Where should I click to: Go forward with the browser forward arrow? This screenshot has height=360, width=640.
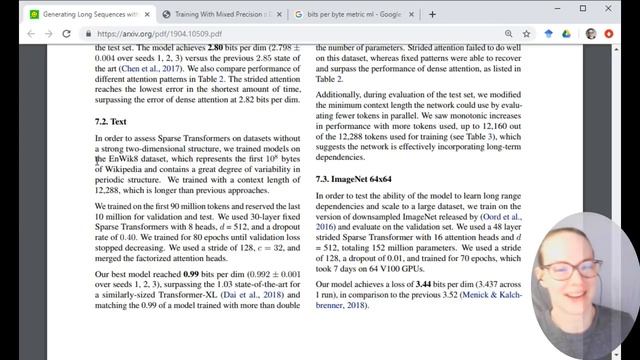49,34
